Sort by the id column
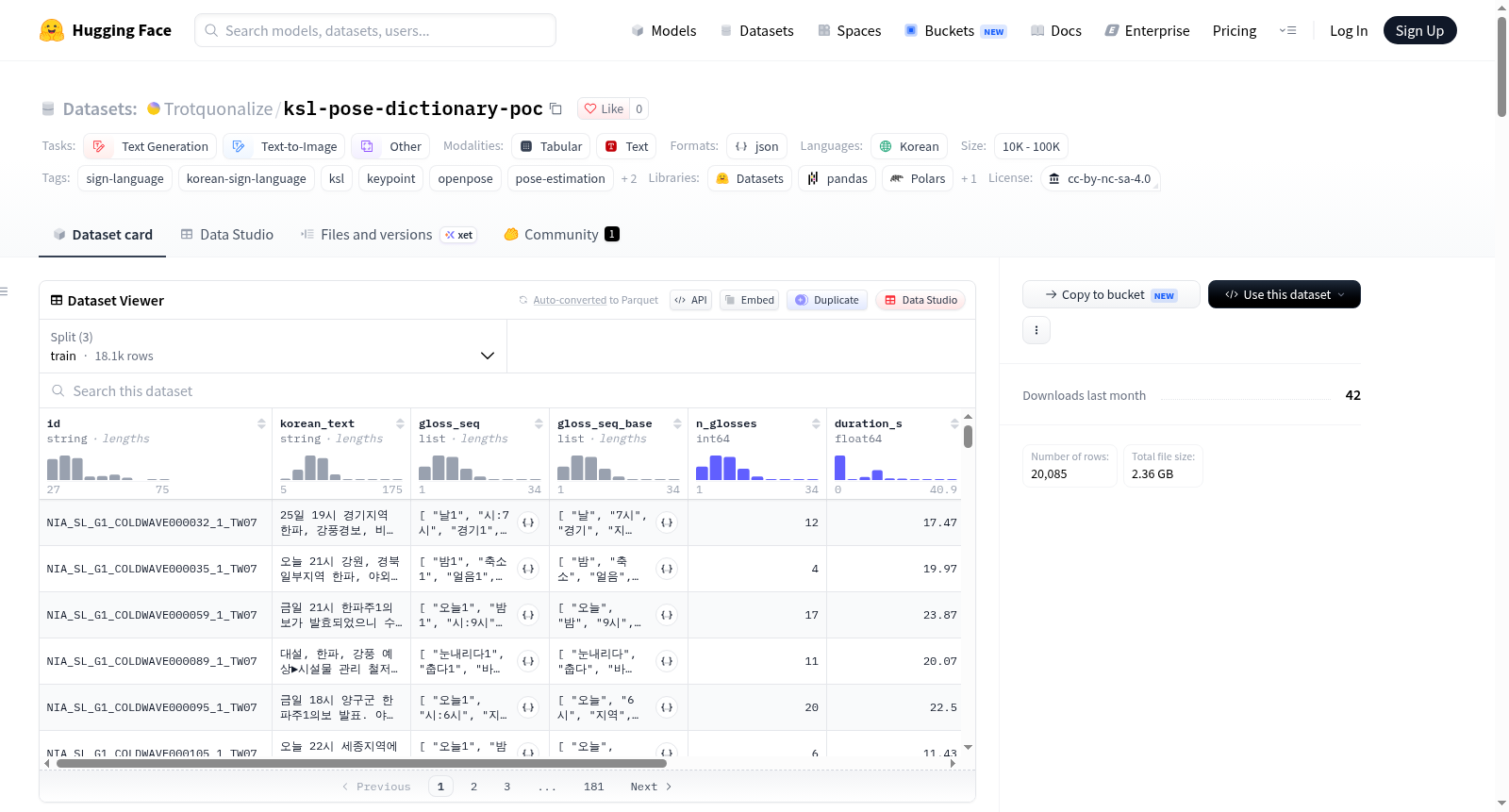This screenshot has width=1509, height=812. tap(261, 424)
